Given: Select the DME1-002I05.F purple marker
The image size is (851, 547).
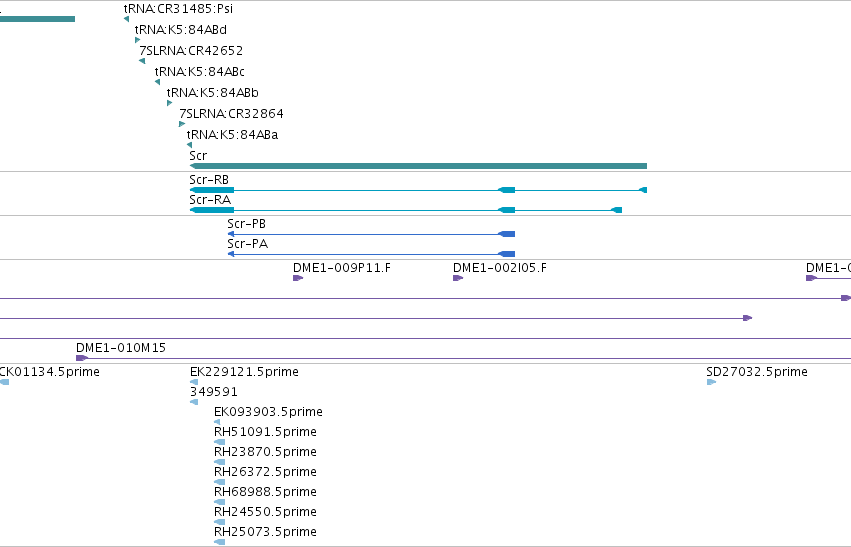Looking at the screenshot, I should 458,278.
